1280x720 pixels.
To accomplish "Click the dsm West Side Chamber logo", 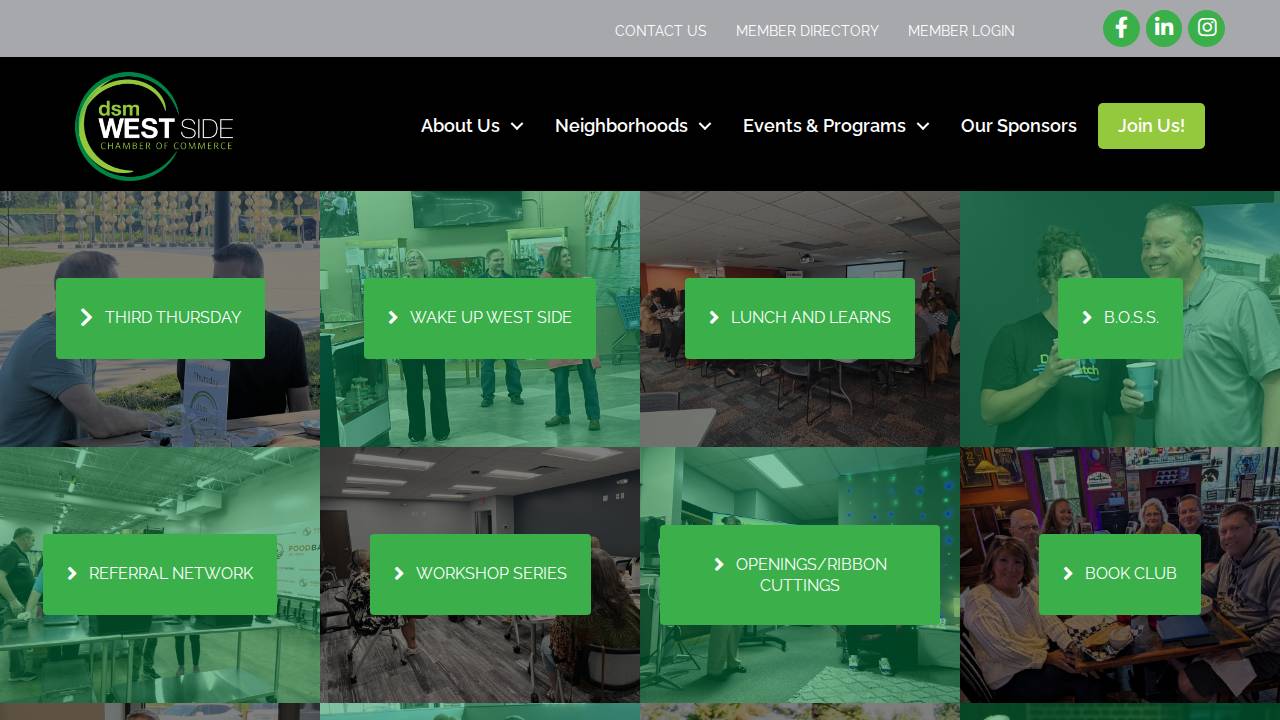I will [x=154, y=125].
